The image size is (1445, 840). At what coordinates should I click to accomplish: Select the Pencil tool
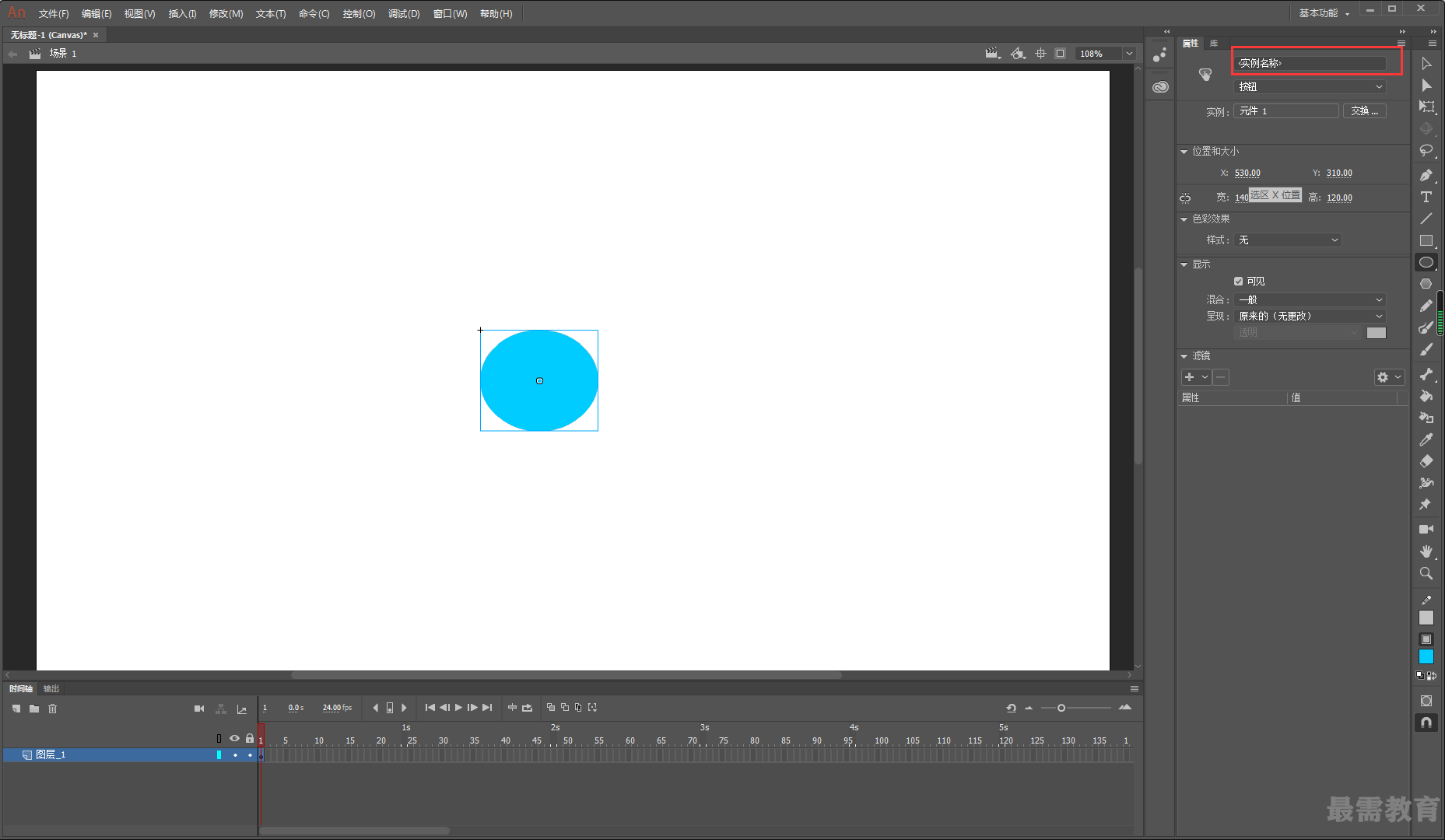tap(1426, 306)
